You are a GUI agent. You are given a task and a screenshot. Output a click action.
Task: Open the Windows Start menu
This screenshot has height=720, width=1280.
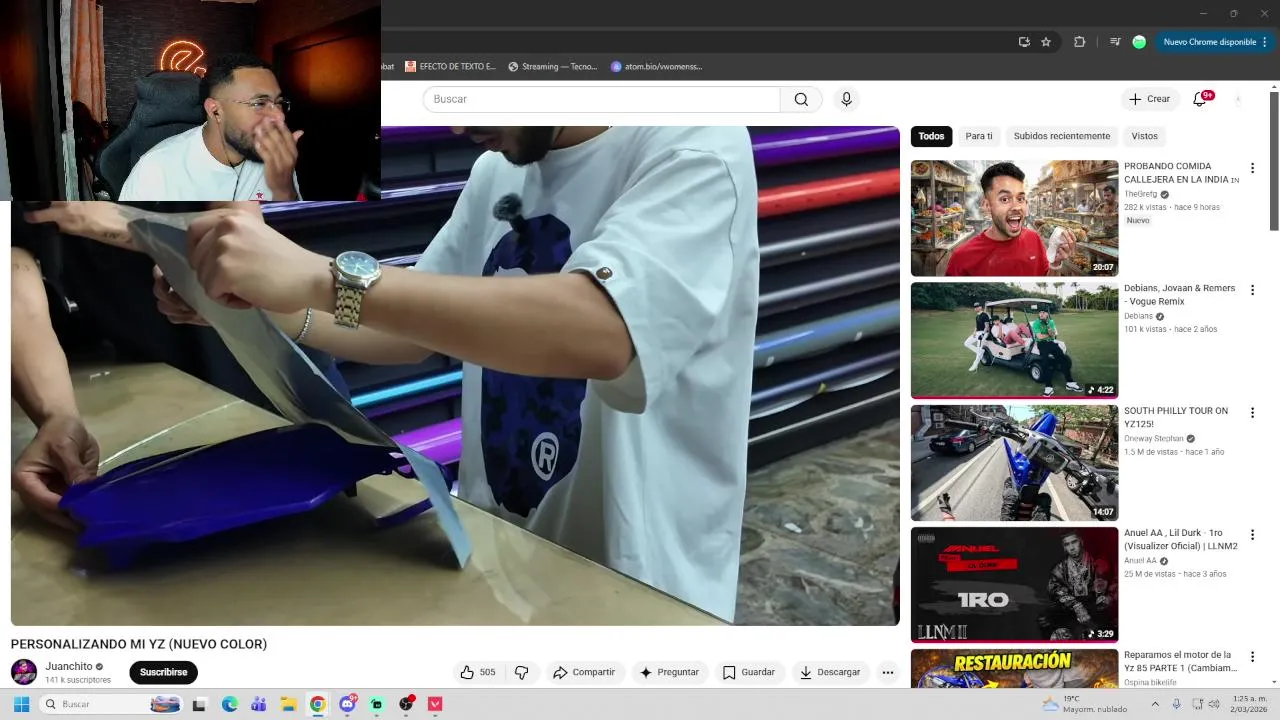(21, 704)
